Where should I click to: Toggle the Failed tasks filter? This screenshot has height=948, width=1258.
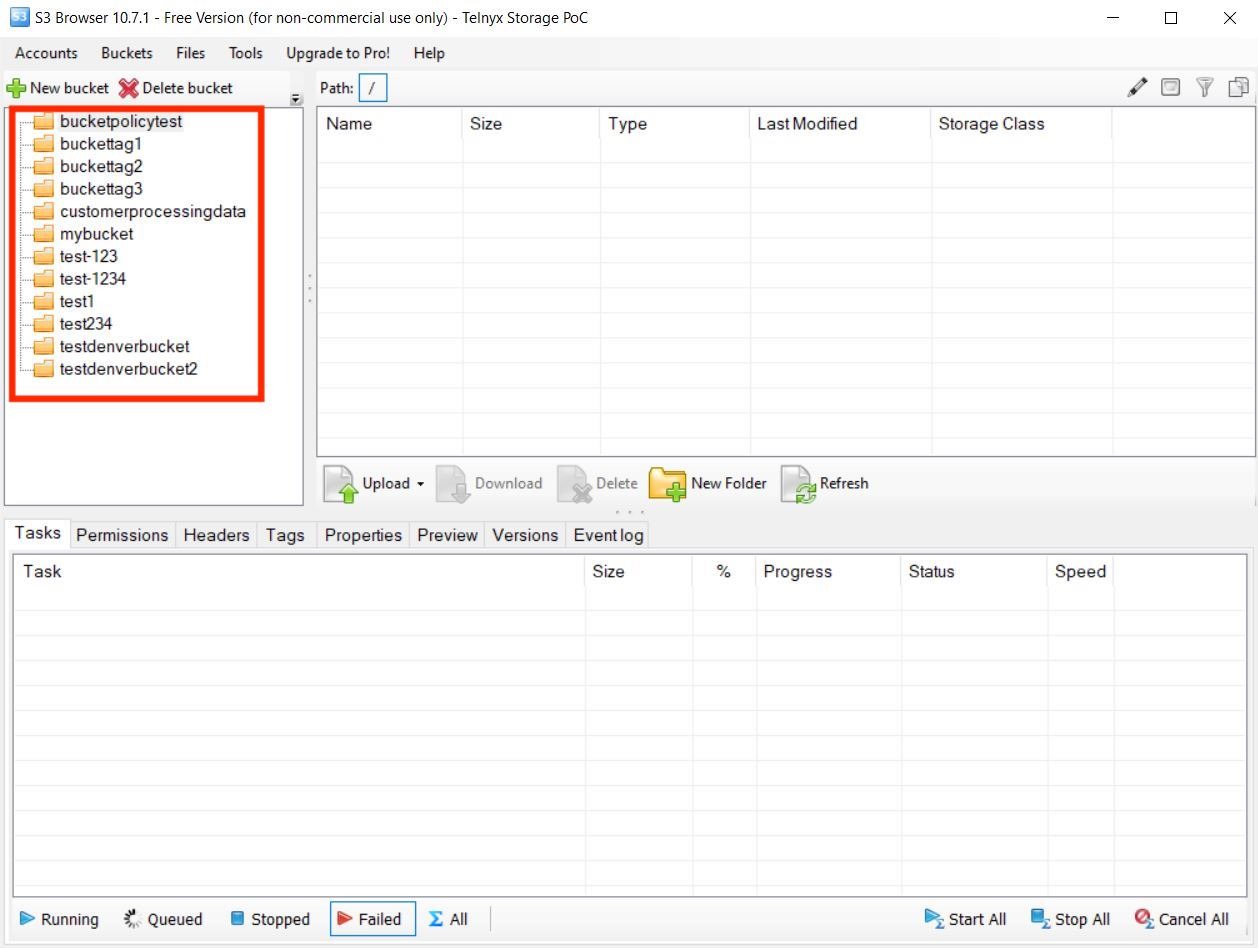point(373,919)
